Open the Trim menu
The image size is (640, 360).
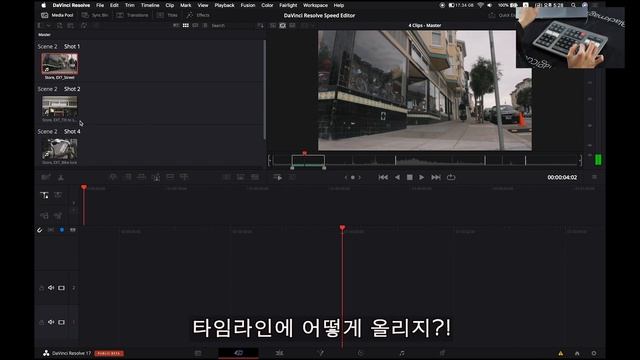[129, 5]
